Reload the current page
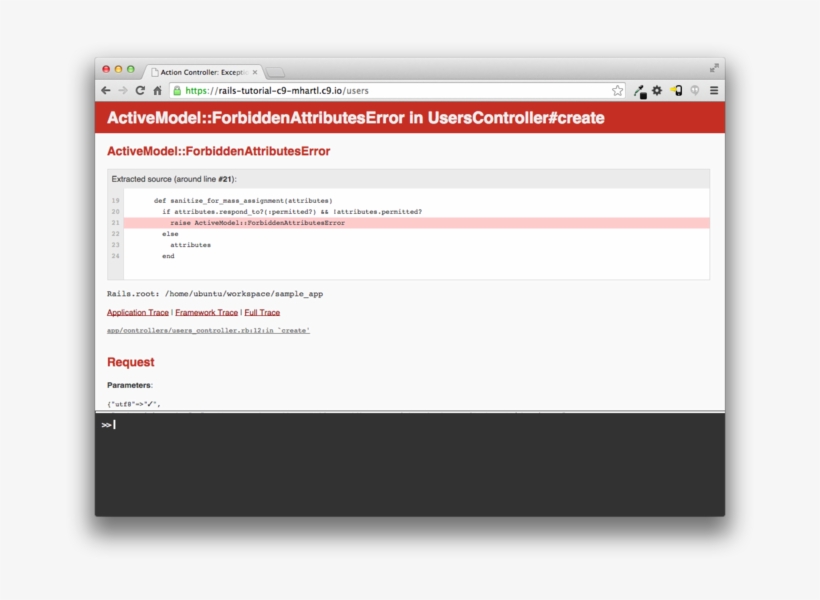 point(140,90)
